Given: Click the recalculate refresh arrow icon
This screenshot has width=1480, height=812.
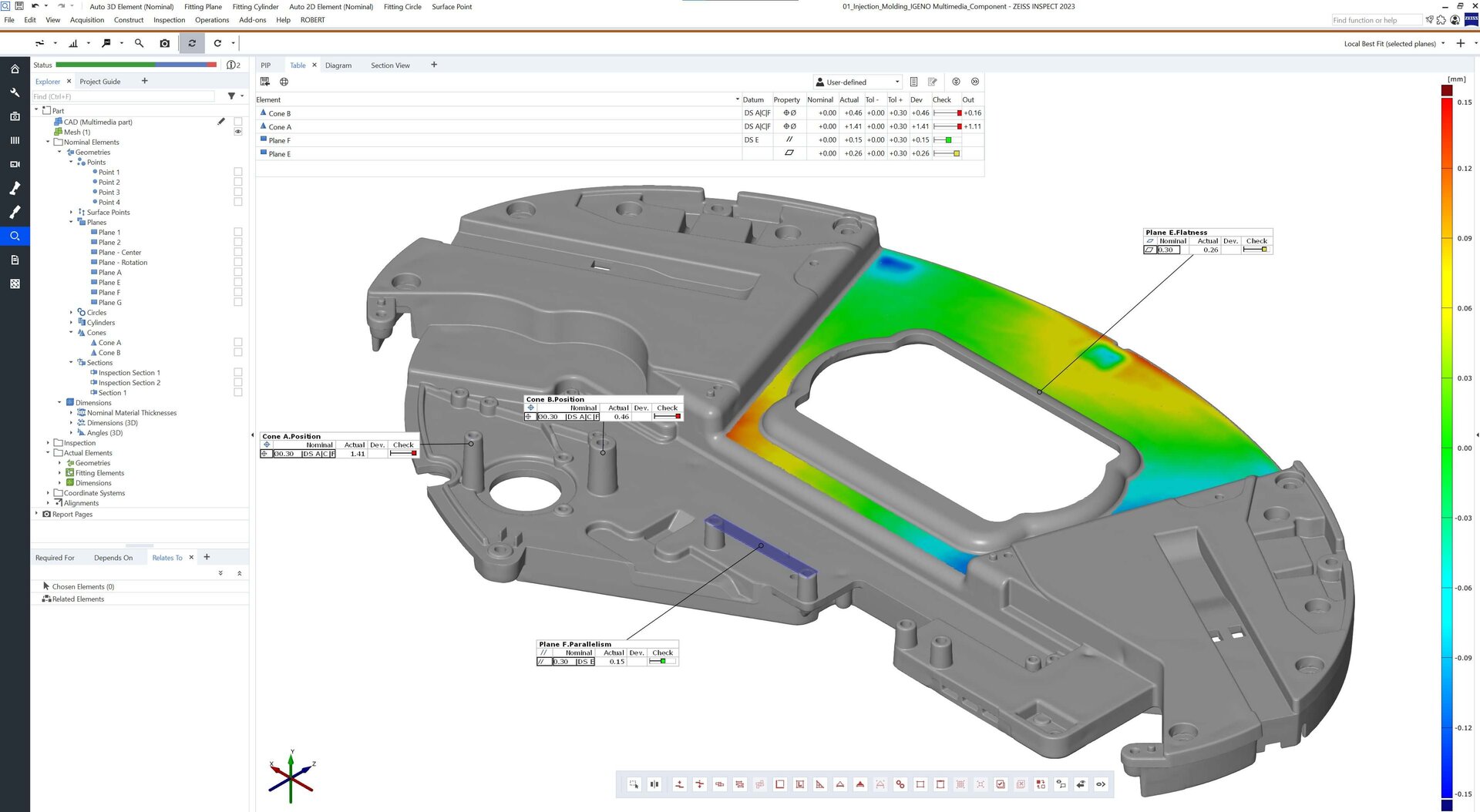Looking at the screenshot, I should pos(217,43).
